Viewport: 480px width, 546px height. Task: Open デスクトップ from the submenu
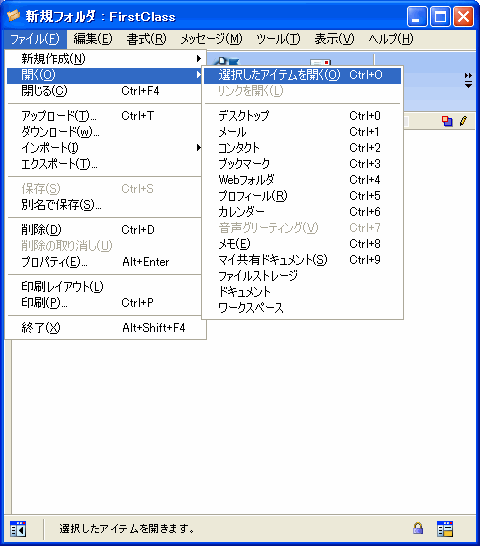[x=302, y=116]
